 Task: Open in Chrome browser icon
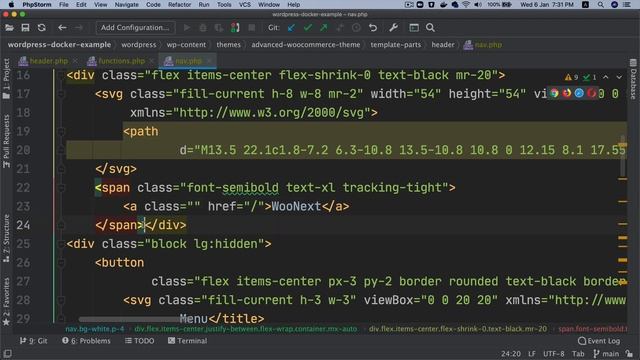pyautogui.click(x=554, y=93)
